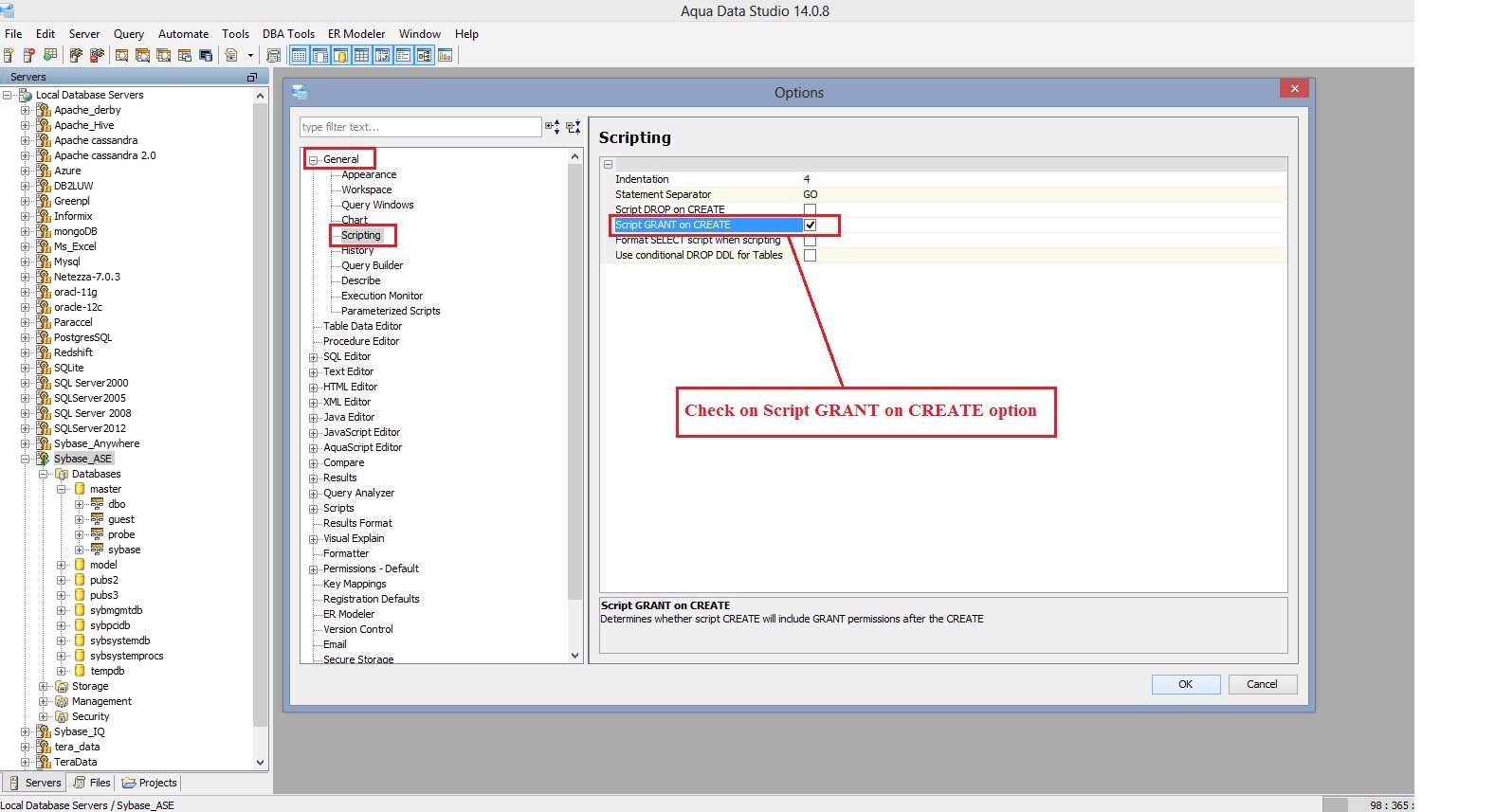
Task: Toggle the details list view icon
Action: (x=404, y=55)
